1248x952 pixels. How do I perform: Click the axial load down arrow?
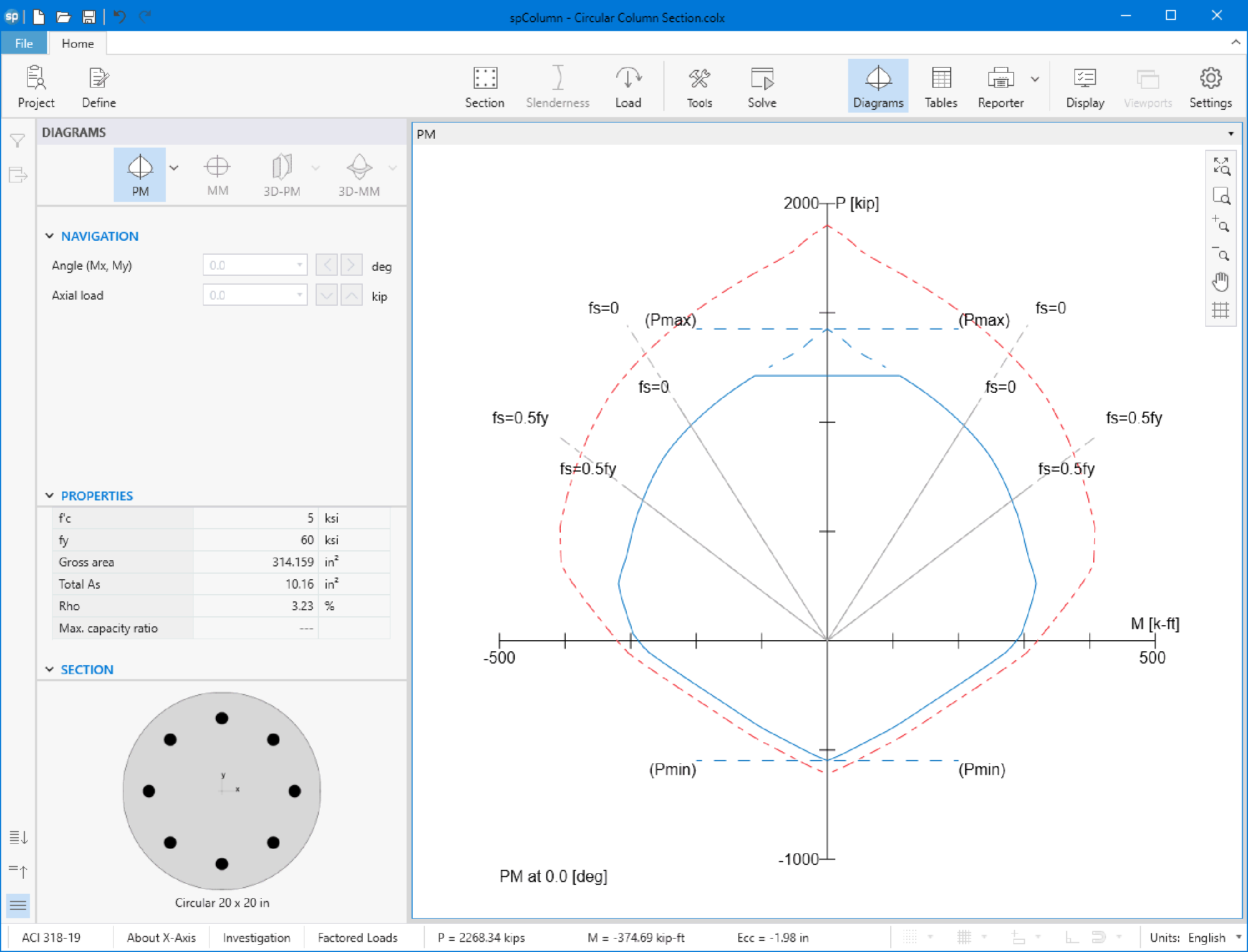coord(326,295)
